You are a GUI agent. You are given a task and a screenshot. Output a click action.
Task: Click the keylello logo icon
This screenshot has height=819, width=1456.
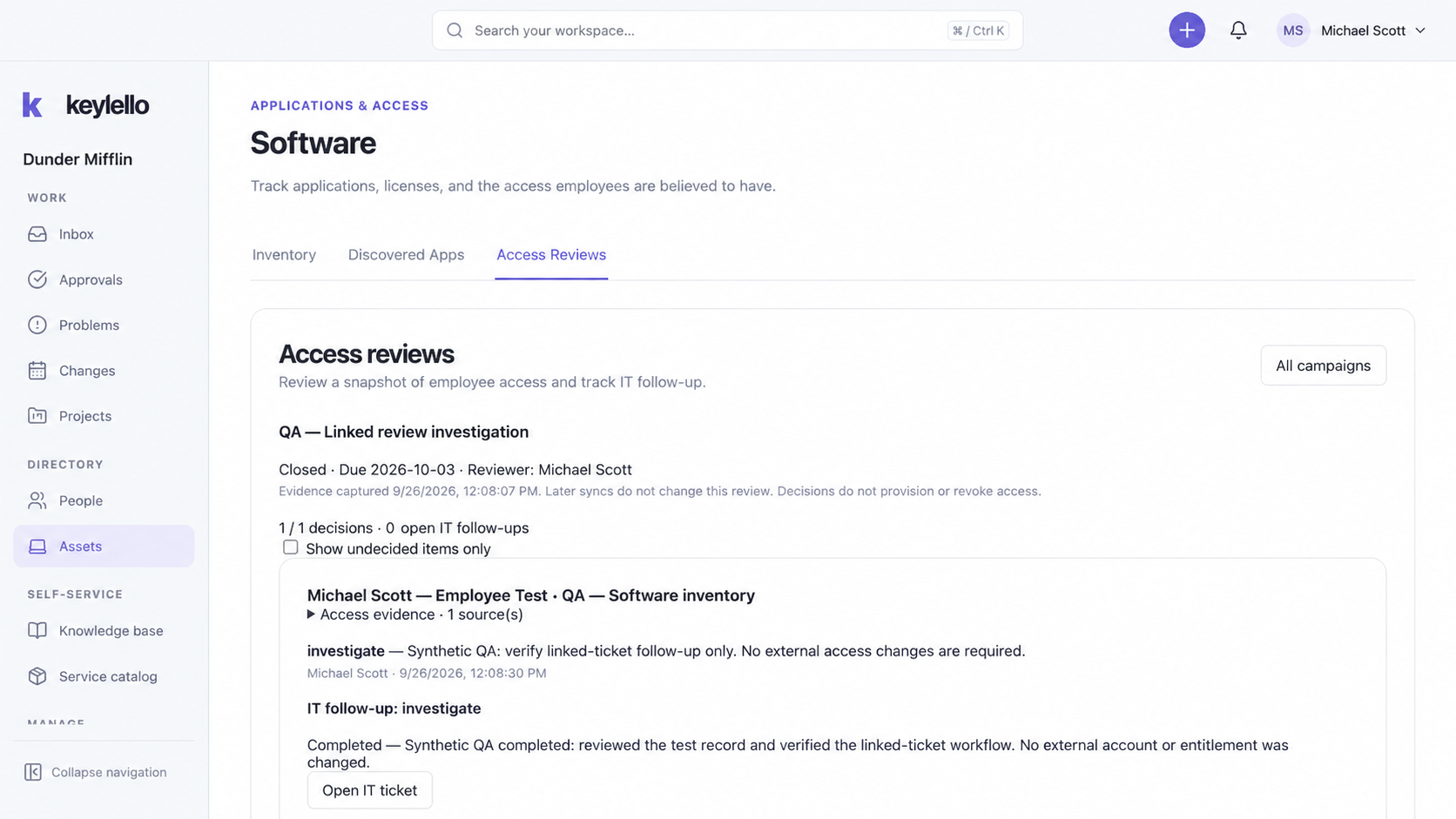[x=32, y=105]
